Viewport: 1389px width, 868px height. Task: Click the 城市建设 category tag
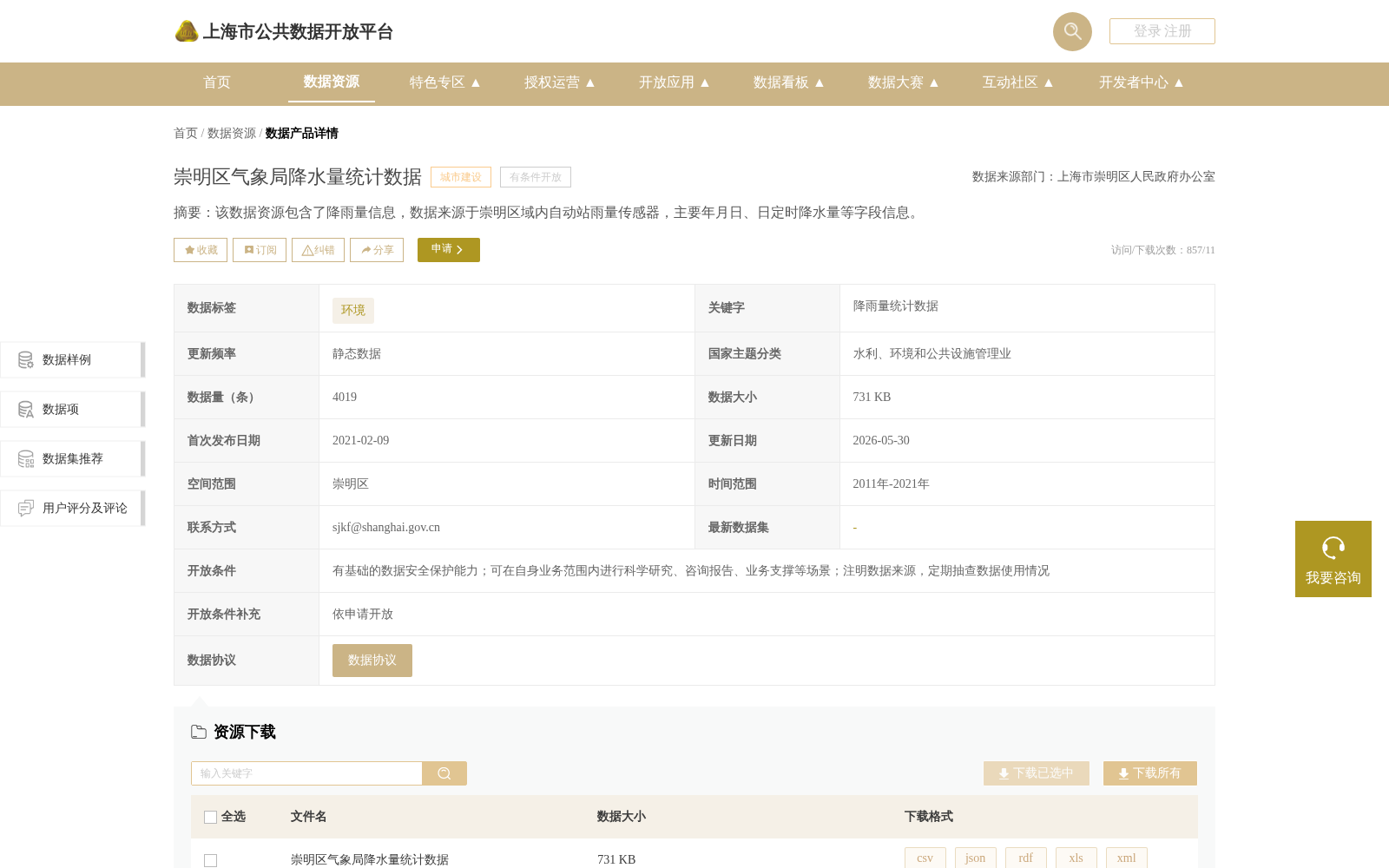(x=461, y=177)
